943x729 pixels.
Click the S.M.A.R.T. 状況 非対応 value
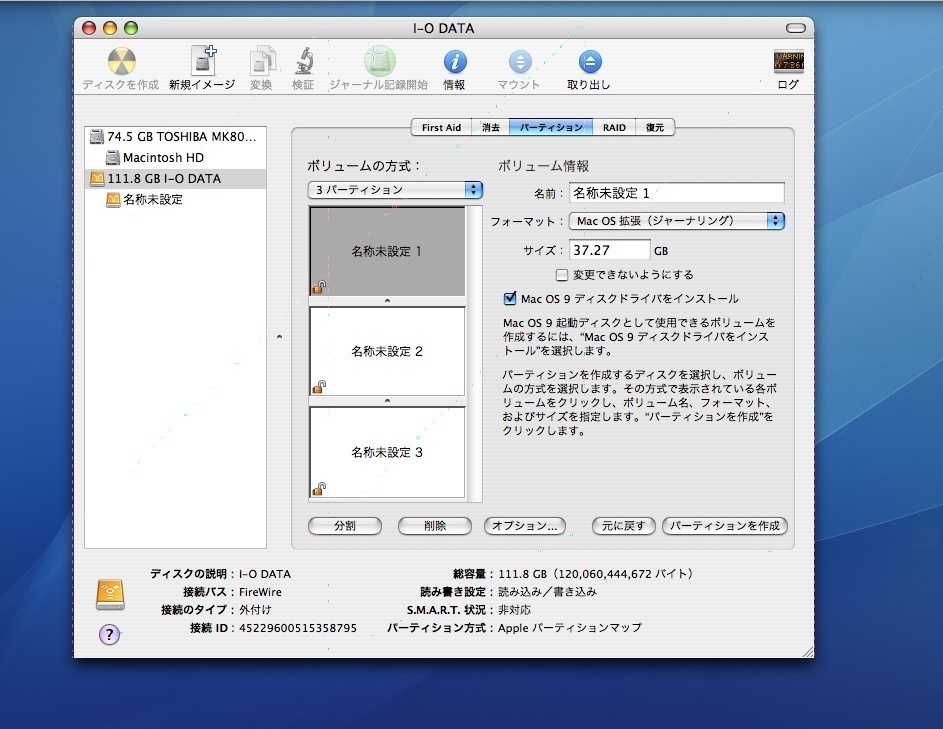point(514,610)
